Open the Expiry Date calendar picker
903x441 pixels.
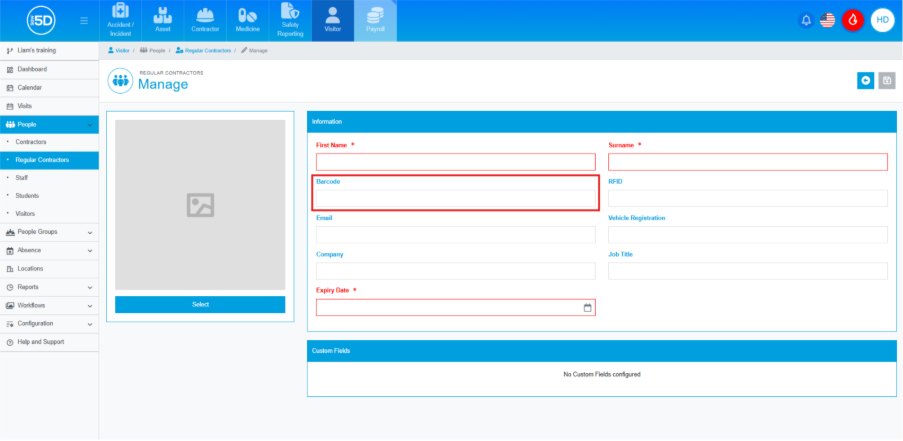(x=587, y=308)
